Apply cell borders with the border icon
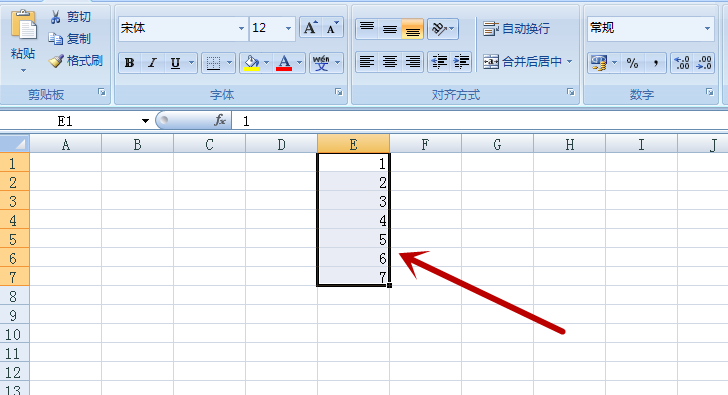This screenshot has height=395, width=728. (213, 63)
